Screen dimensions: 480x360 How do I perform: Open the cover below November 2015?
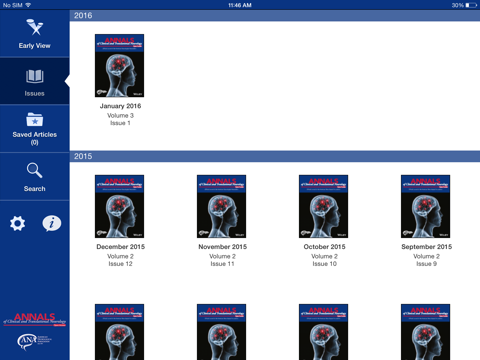pyautogui.click(x=221, y=332)
